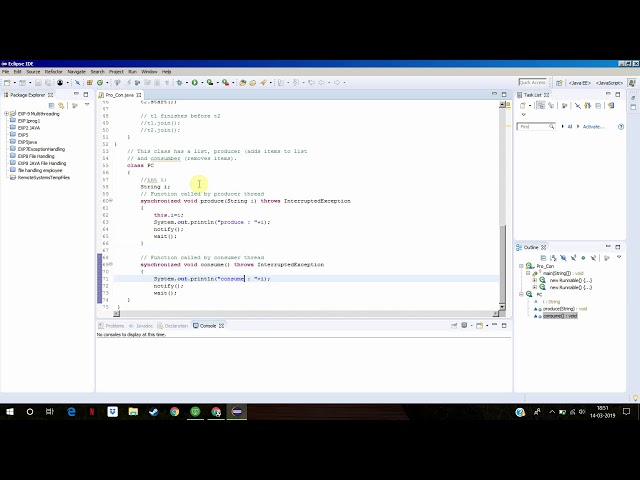Toggle Hide Static Members in Outline toolbar
Viewport: 640px width, 480px height.
point(573,258)
